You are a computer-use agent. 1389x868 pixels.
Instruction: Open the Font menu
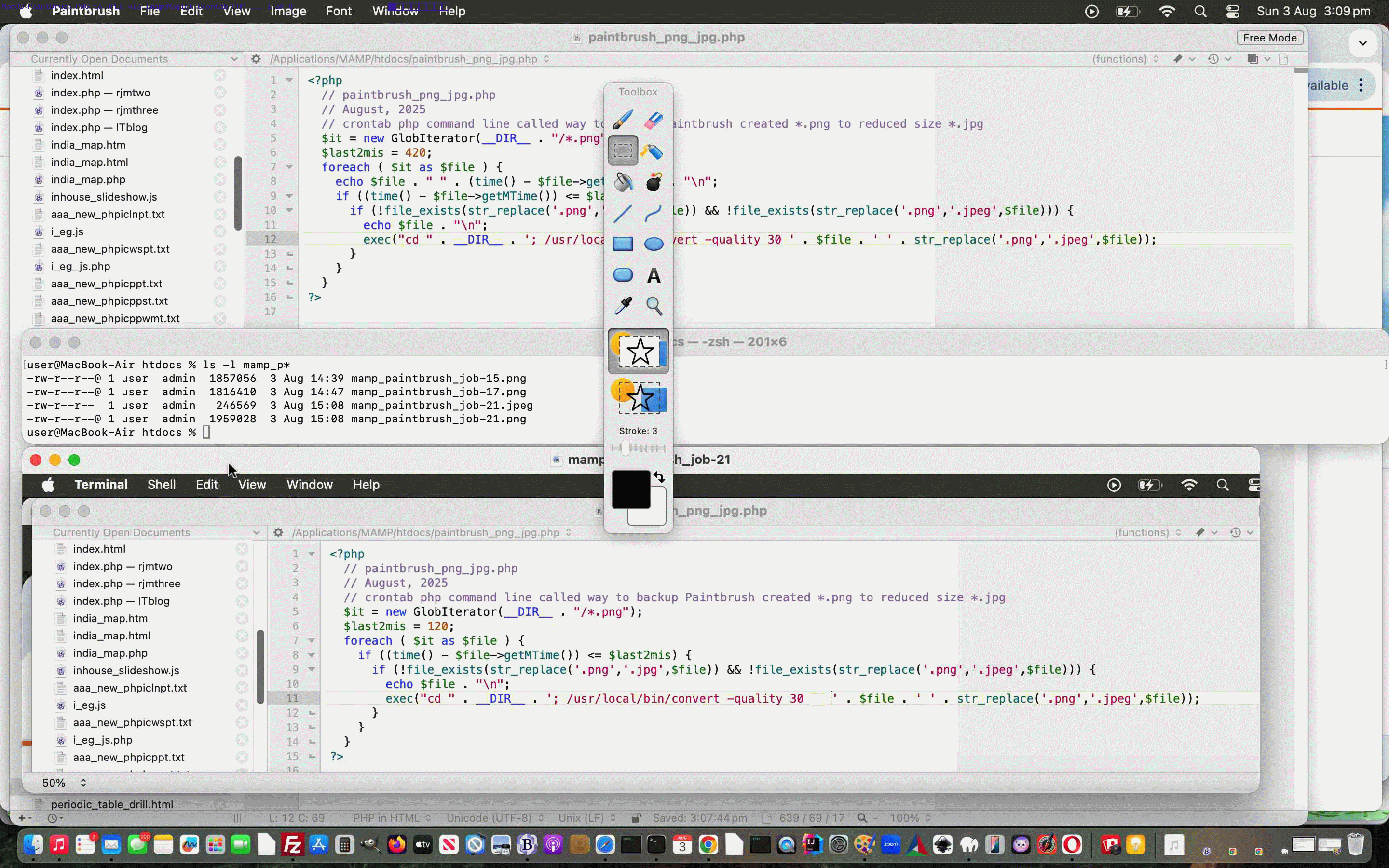pos(339,11)
